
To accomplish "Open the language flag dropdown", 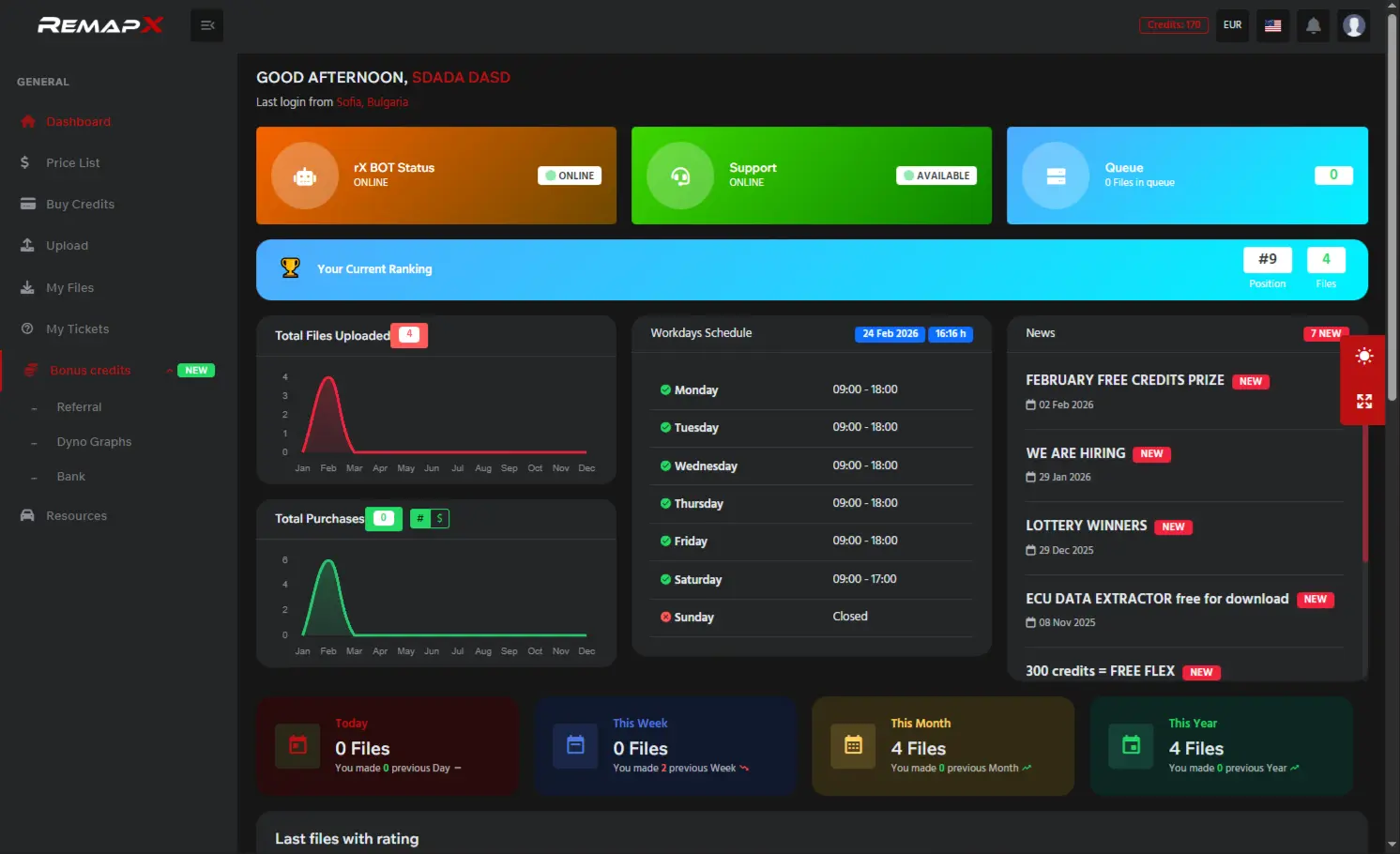I will pos(1272,25).
